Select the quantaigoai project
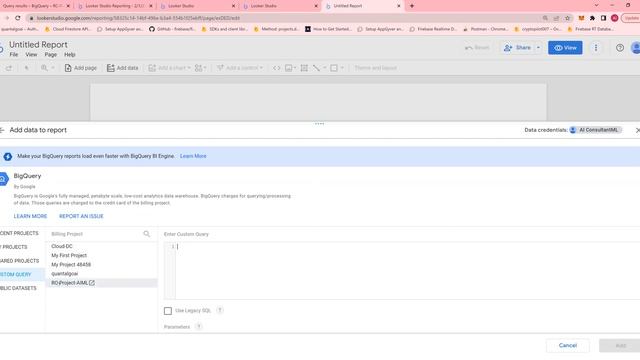The height and width of the screenshot is (360, 640). coord(102,274)
